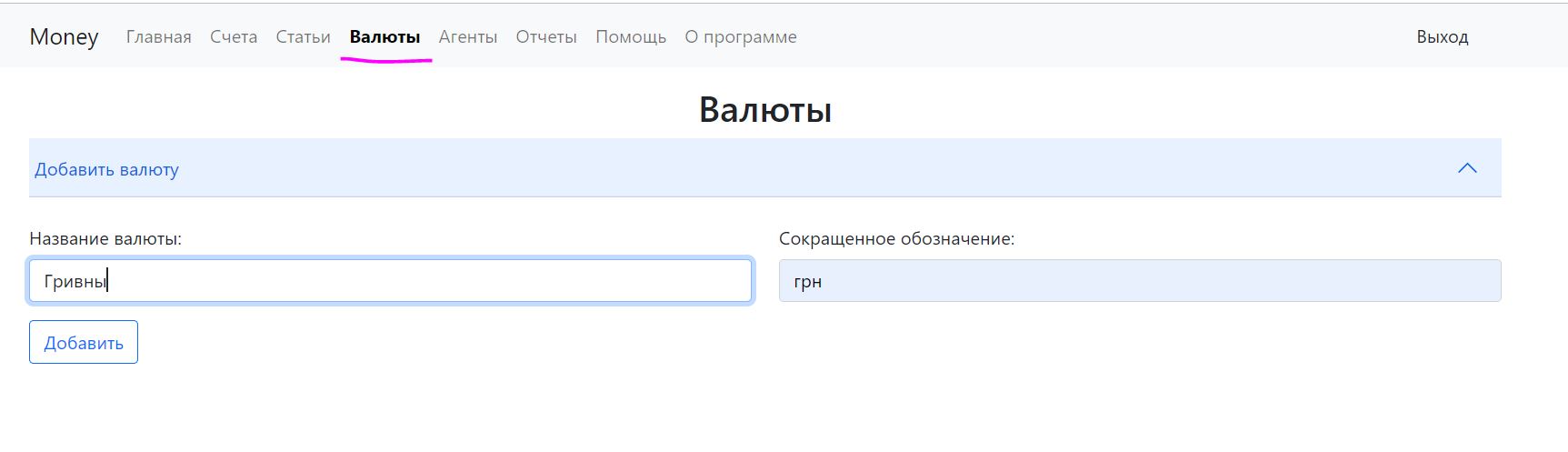This screenshot has height=452, width=1568.
Task: Open the Счета navigation item
Action: click(x=234, y=37)
